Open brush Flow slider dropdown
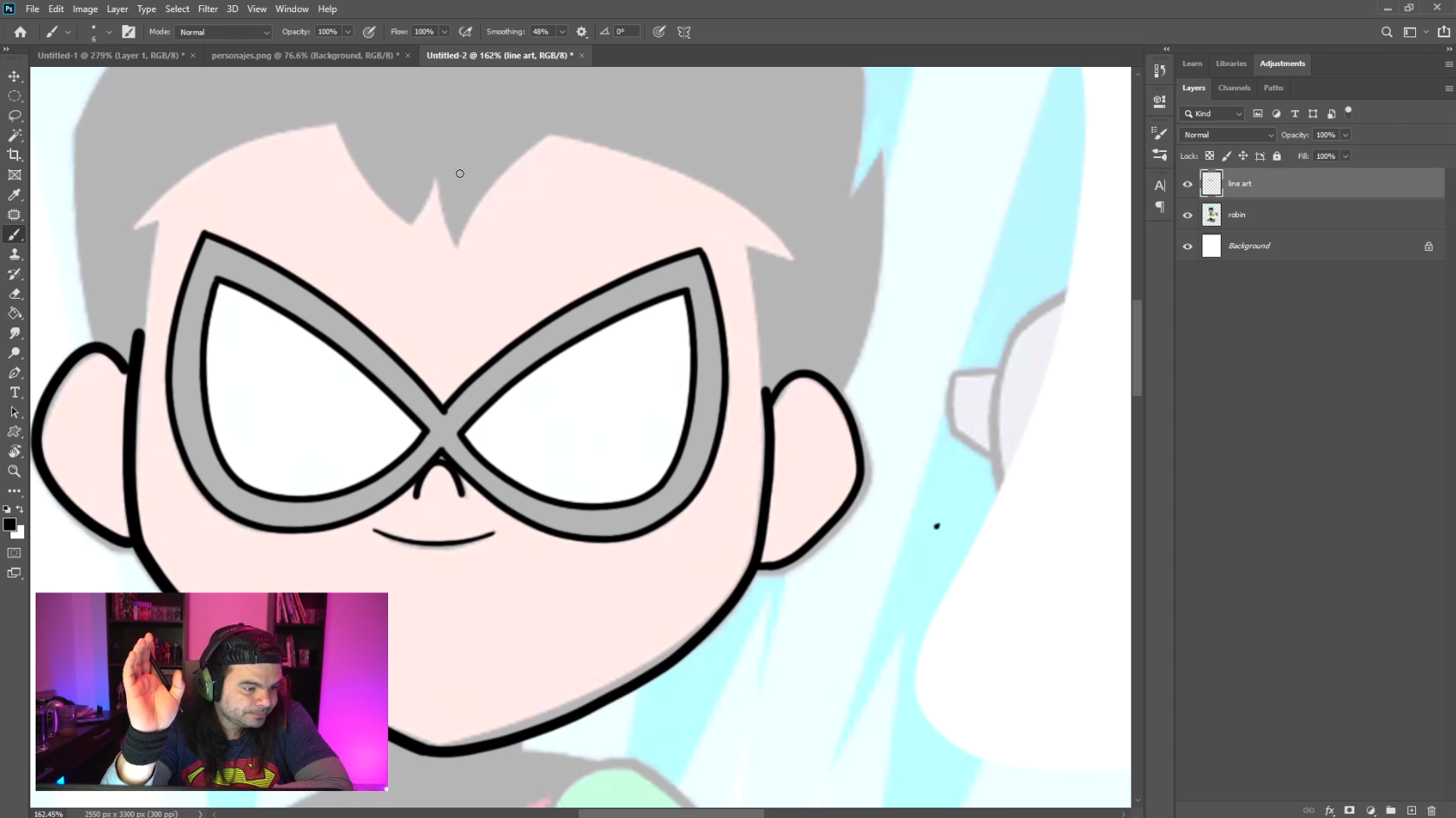 point(445,32)
